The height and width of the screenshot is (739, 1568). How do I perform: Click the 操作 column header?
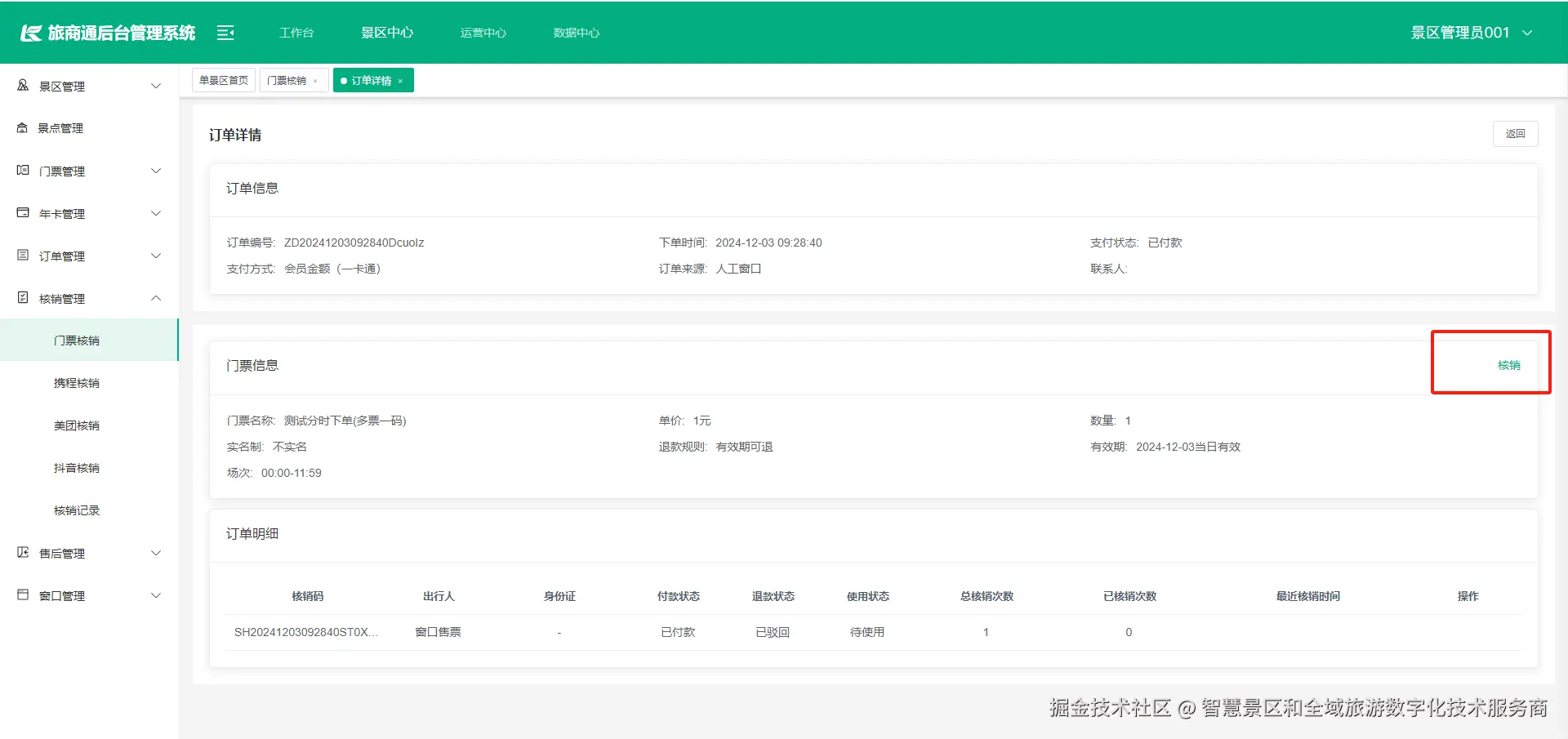(1468, 596)
